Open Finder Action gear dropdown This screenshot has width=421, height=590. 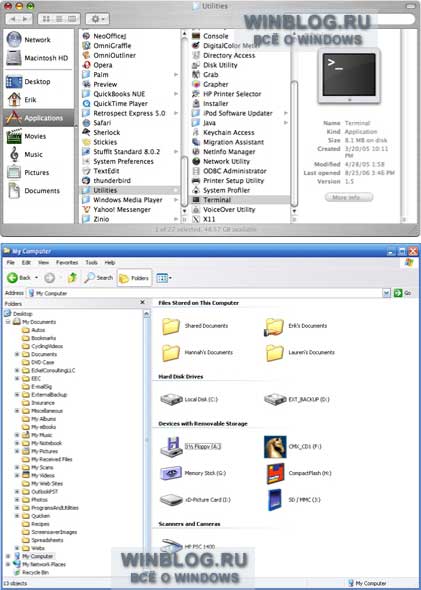[x=97, y=19]
